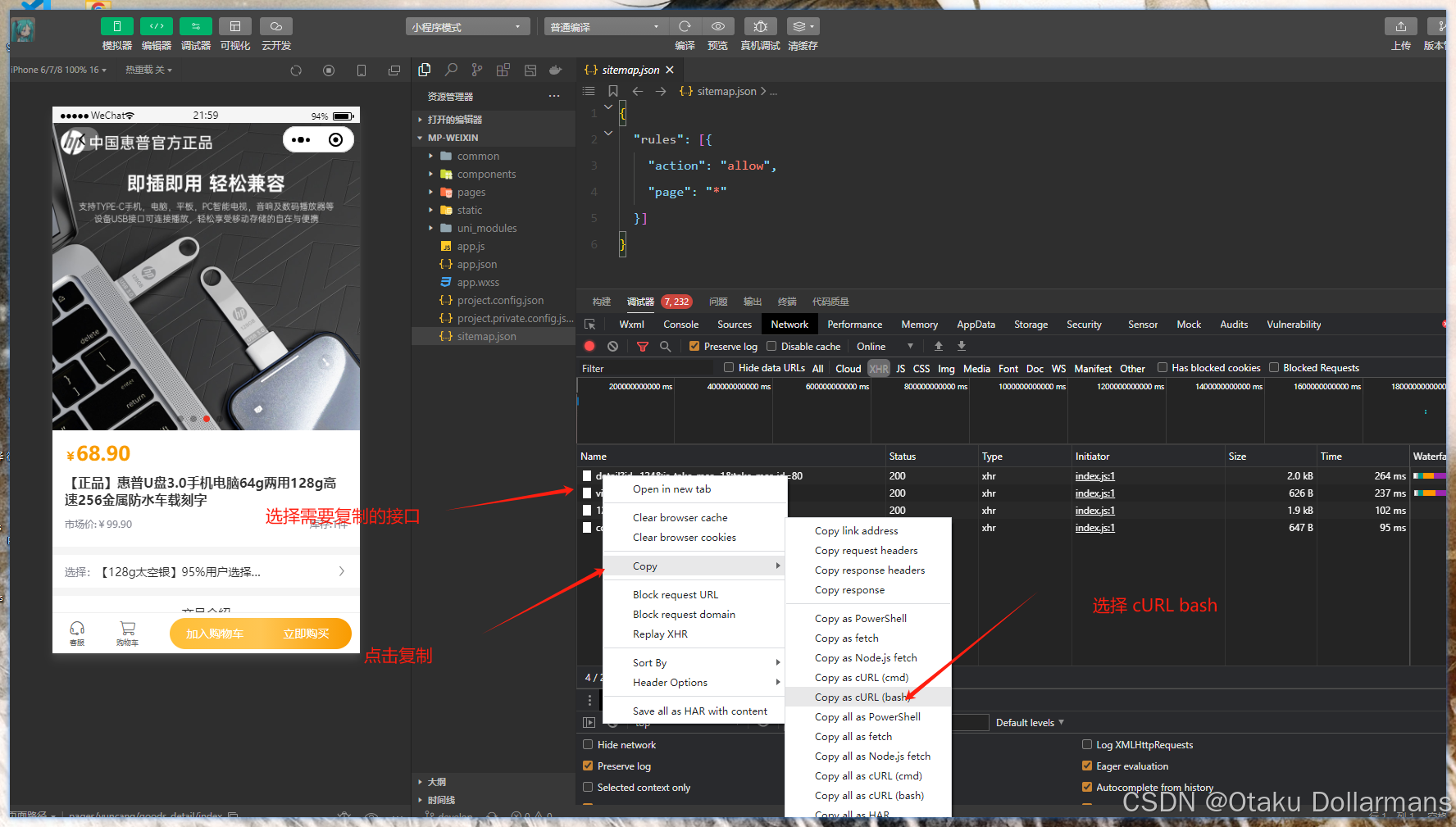Open the Default levels dropdown
The height and width of the screenshot is (827, 1456).
1028,722
